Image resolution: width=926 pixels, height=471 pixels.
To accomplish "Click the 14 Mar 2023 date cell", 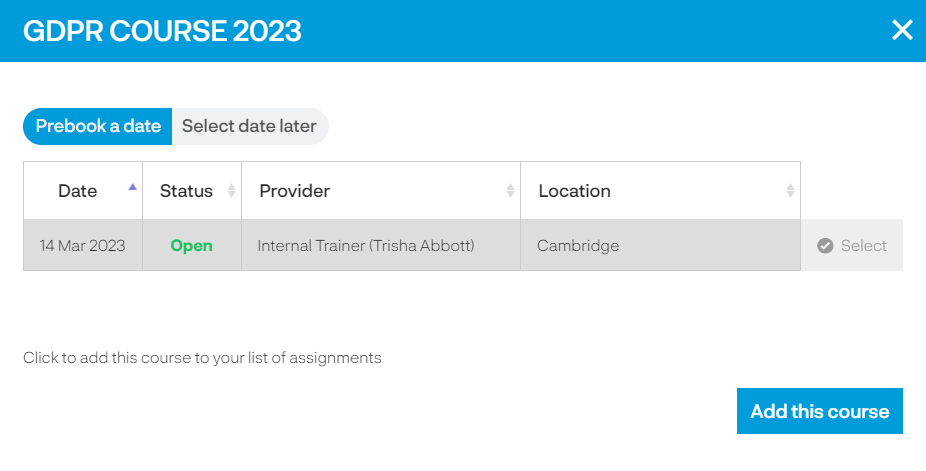I will click(x=83, y=246).
